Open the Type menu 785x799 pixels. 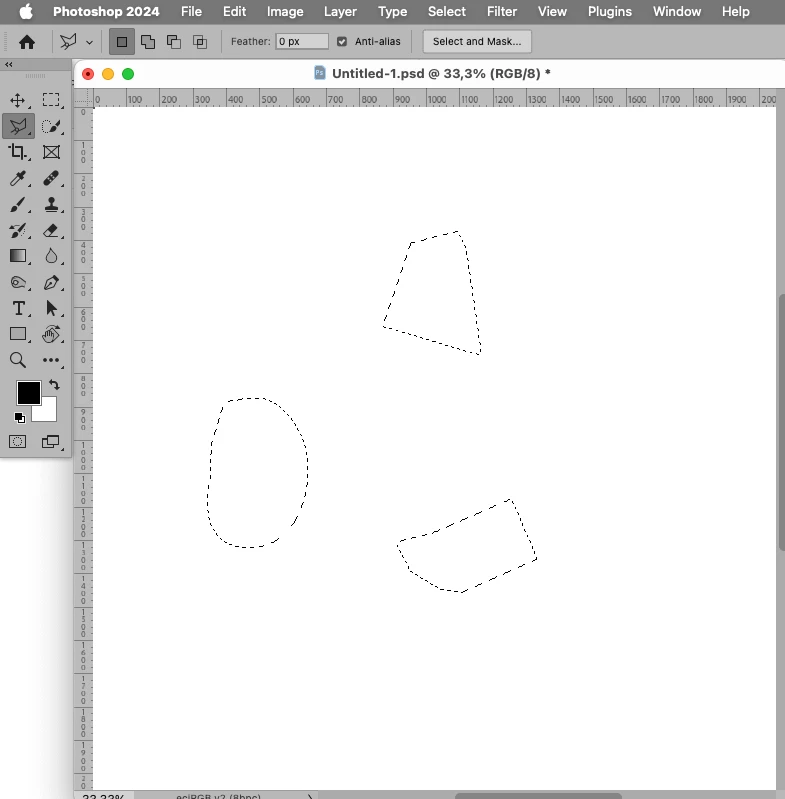click(x=392, y=11)
